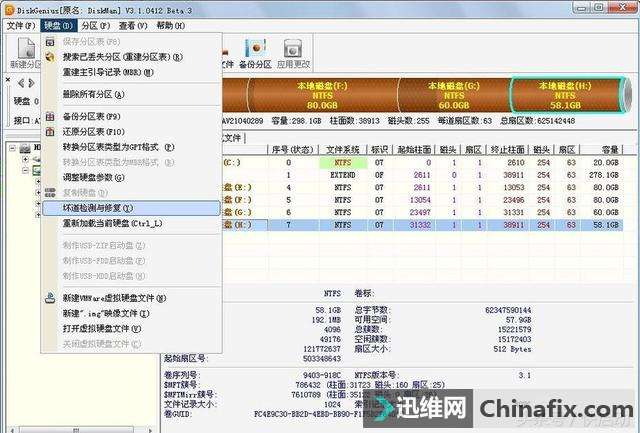Click the 20.0GB capacity cell
Screen dimensions: 640x433
tap(606, 162)
